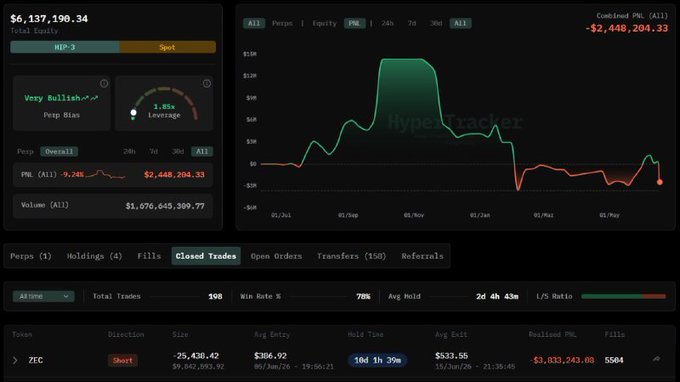Viewport: 680px width, 382px height.
Task: Open Leverage info icon
Action: tap(207, 83)
